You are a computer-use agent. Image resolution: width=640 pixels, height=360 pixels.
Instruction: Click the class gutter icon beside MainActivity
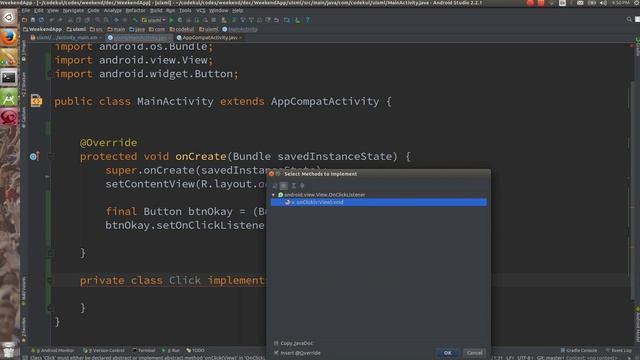click(x=36, y=100)
